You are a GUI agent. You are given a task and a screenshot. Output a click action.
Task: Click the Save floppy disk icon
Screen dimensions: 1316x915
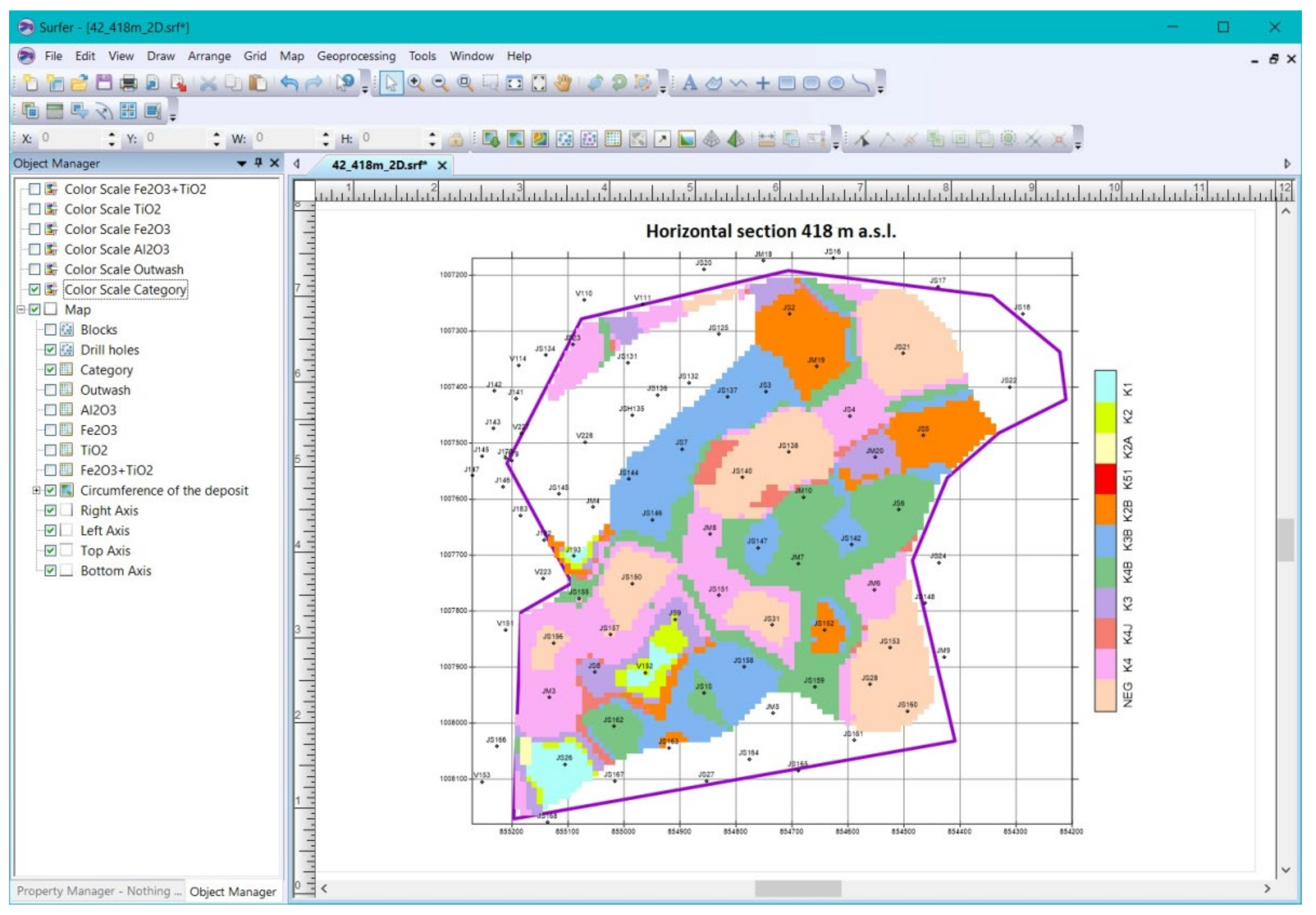pos(104,83)
